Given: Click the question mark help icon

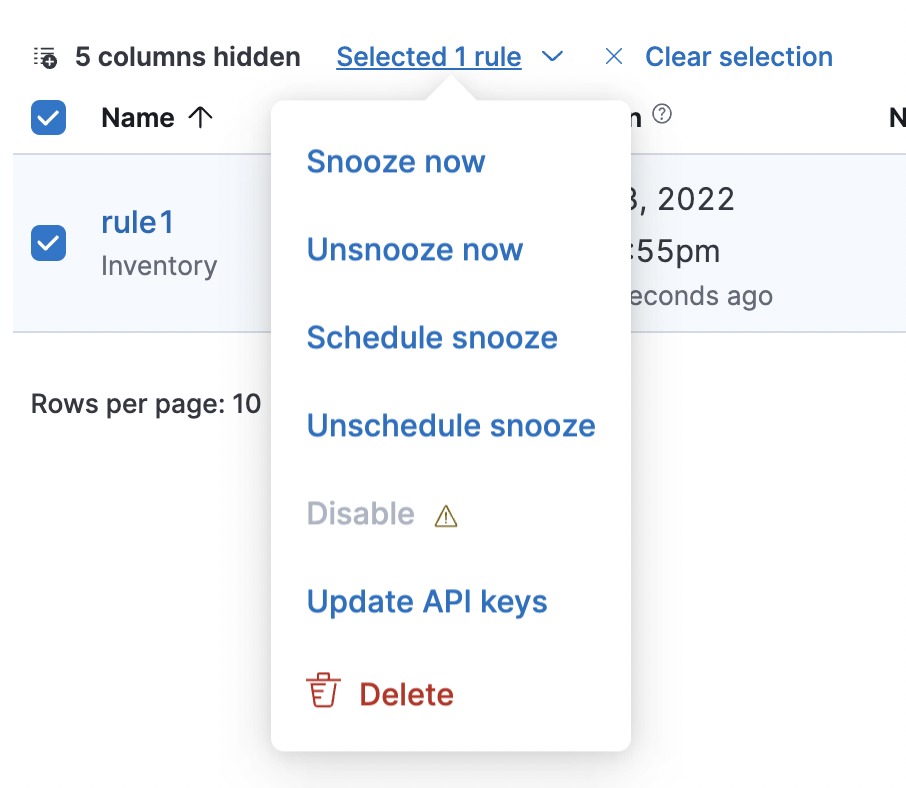Looking at the screenshot, I should tap(660, 116).
